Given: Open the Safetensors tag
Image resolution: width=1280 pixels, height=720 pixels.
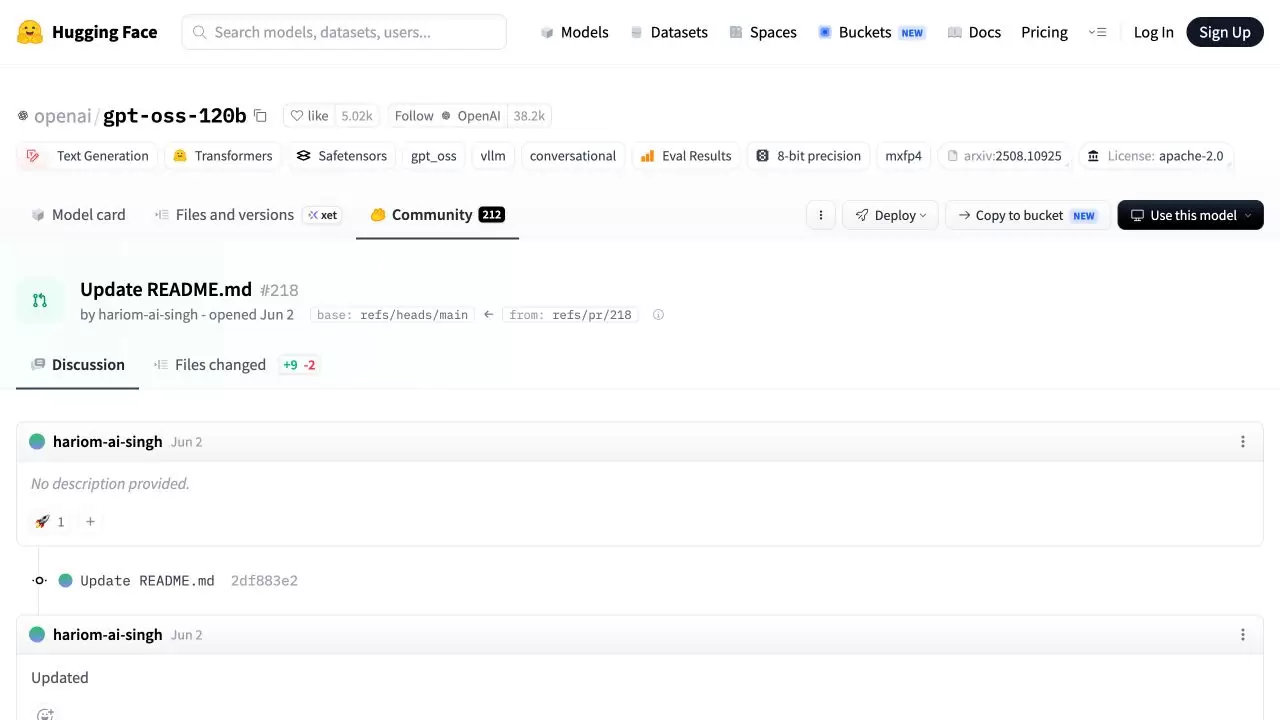Looking at the screenshot, I should (x=341, y=156).
